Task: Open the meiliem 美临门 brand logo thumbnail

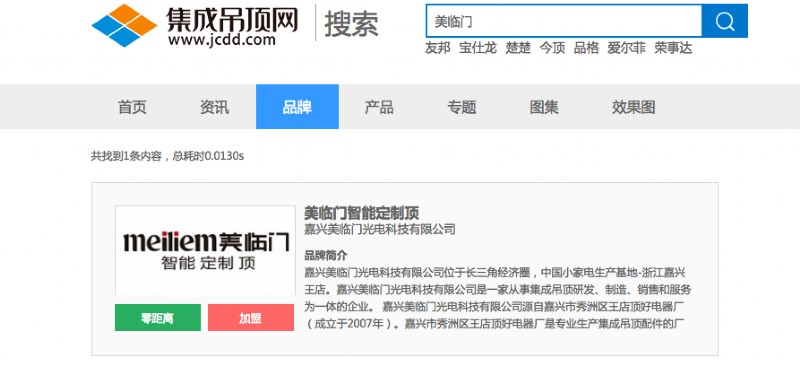Action: point(205,250)
